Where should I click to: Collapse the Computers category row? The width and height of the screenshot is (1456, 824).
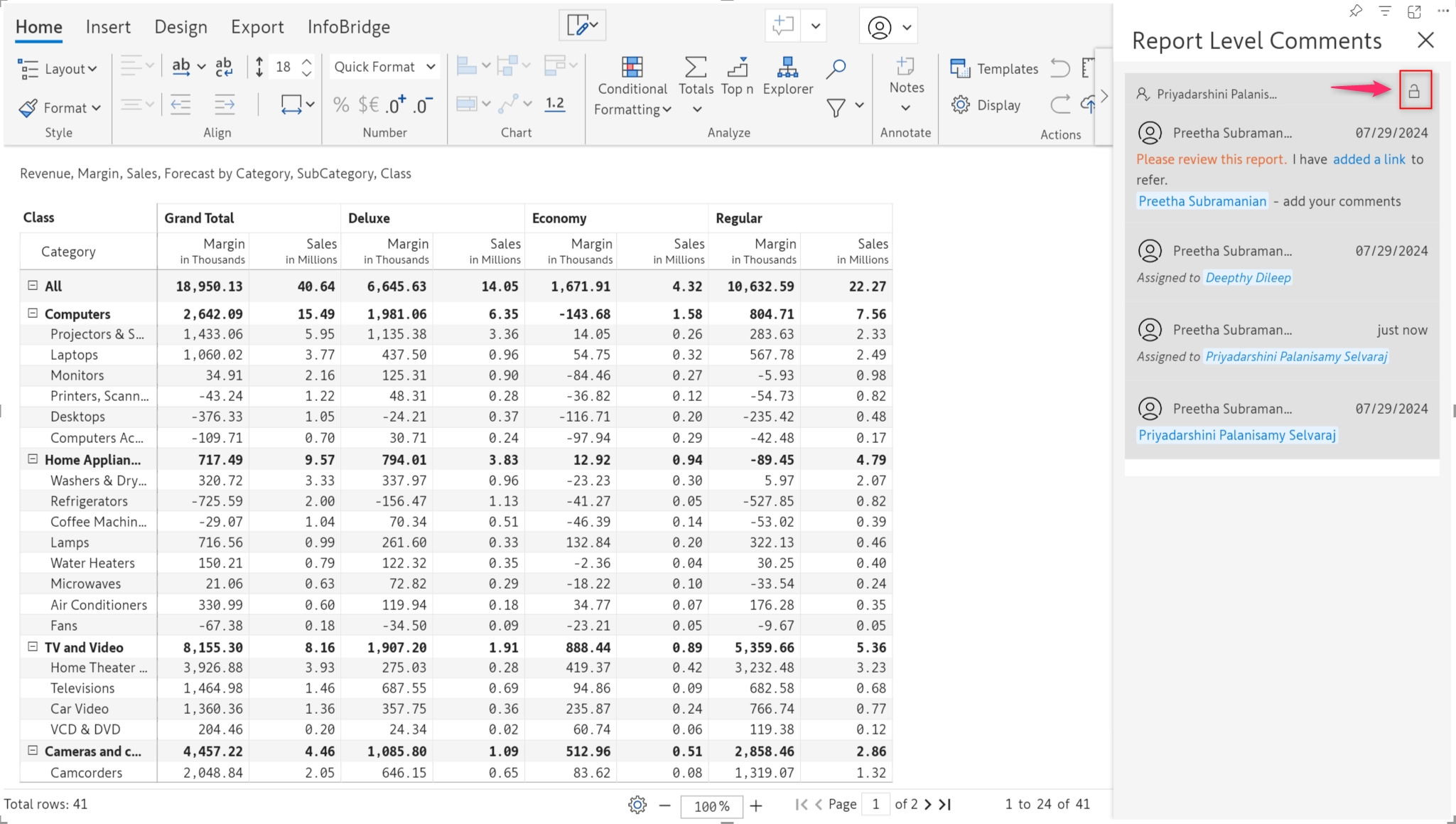click(33, 313)
